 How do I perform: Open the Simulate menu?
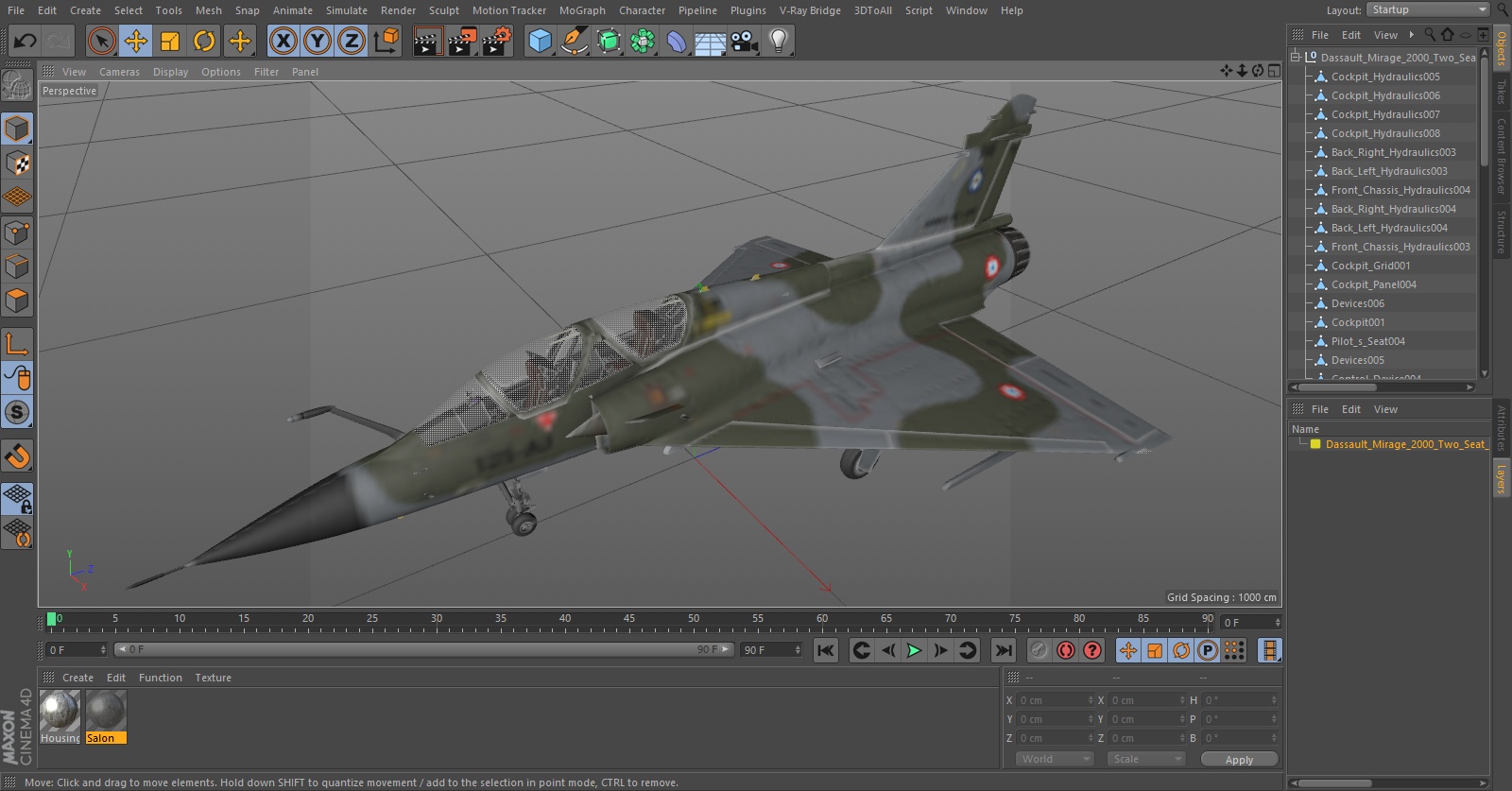[x=347, y=10]
